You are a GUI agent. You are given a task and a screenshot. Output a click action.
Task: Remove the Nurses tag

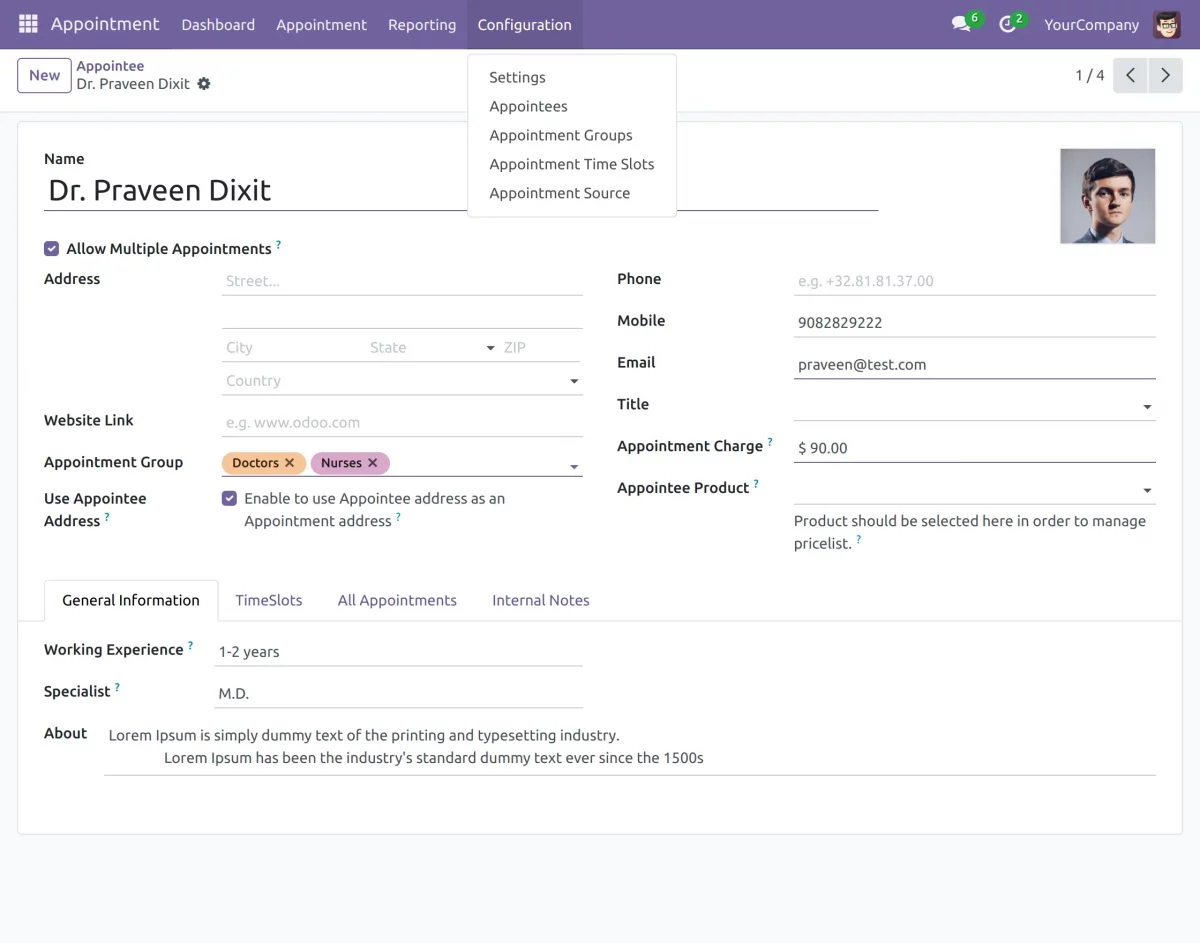click(372, 463)
